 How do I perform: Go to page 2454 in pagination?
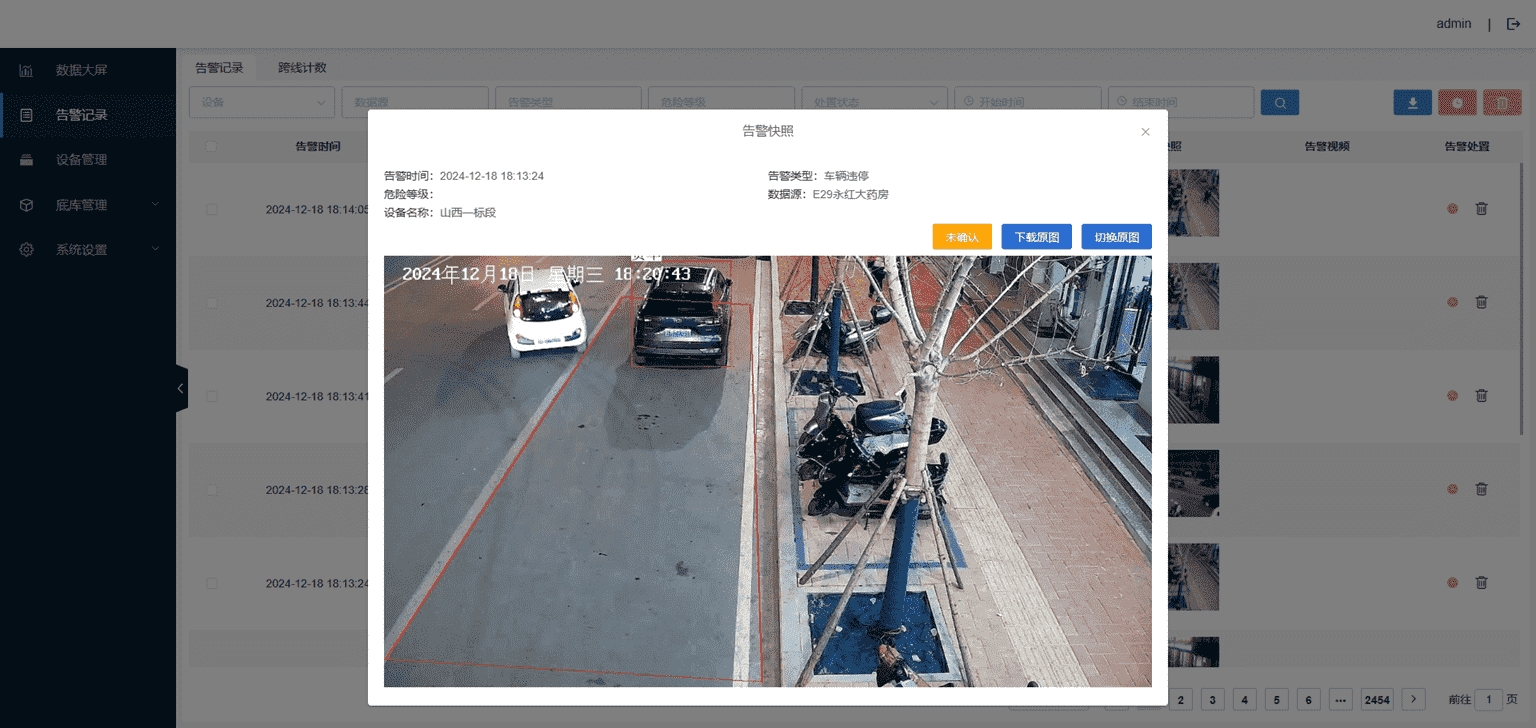tap(1377, 700)
